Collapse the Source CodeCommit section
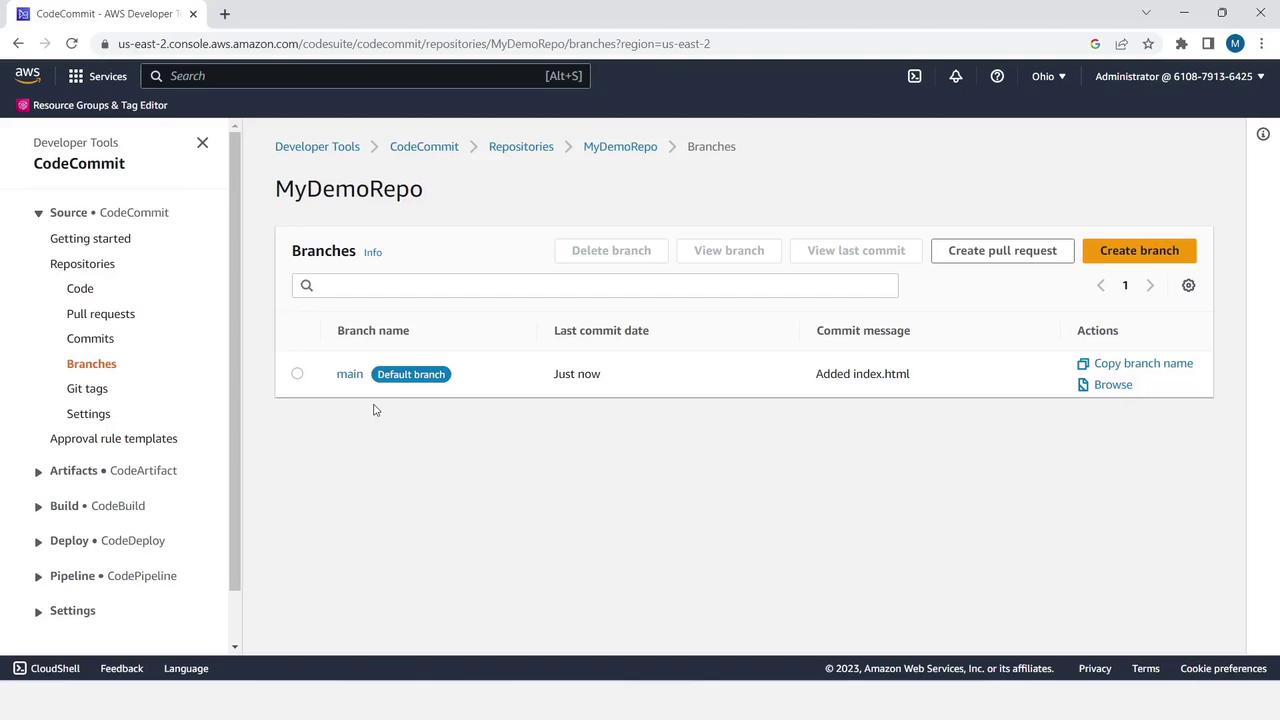This screenshot has width=1280, height=720. click(38, 213)
